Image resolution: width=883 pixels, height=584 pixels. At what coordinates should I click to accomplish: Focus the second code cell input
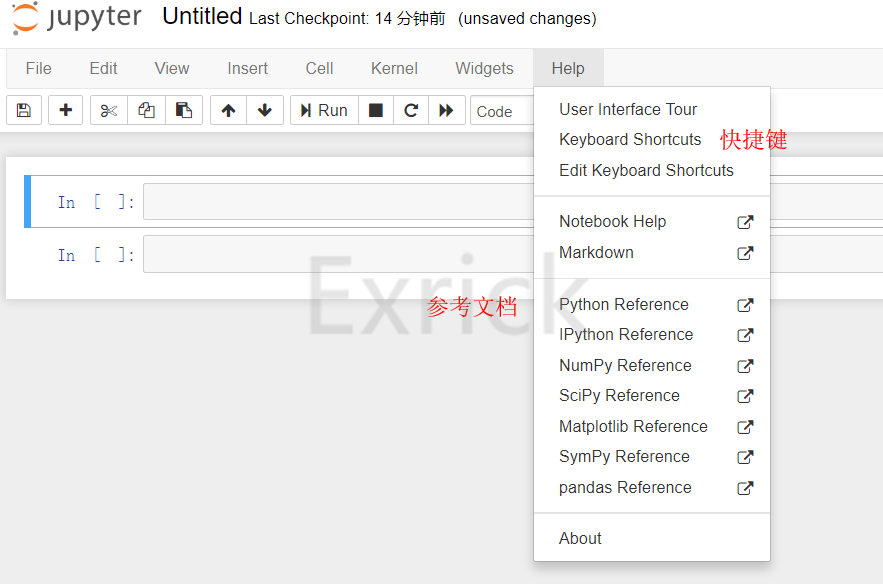pos(338,255)
